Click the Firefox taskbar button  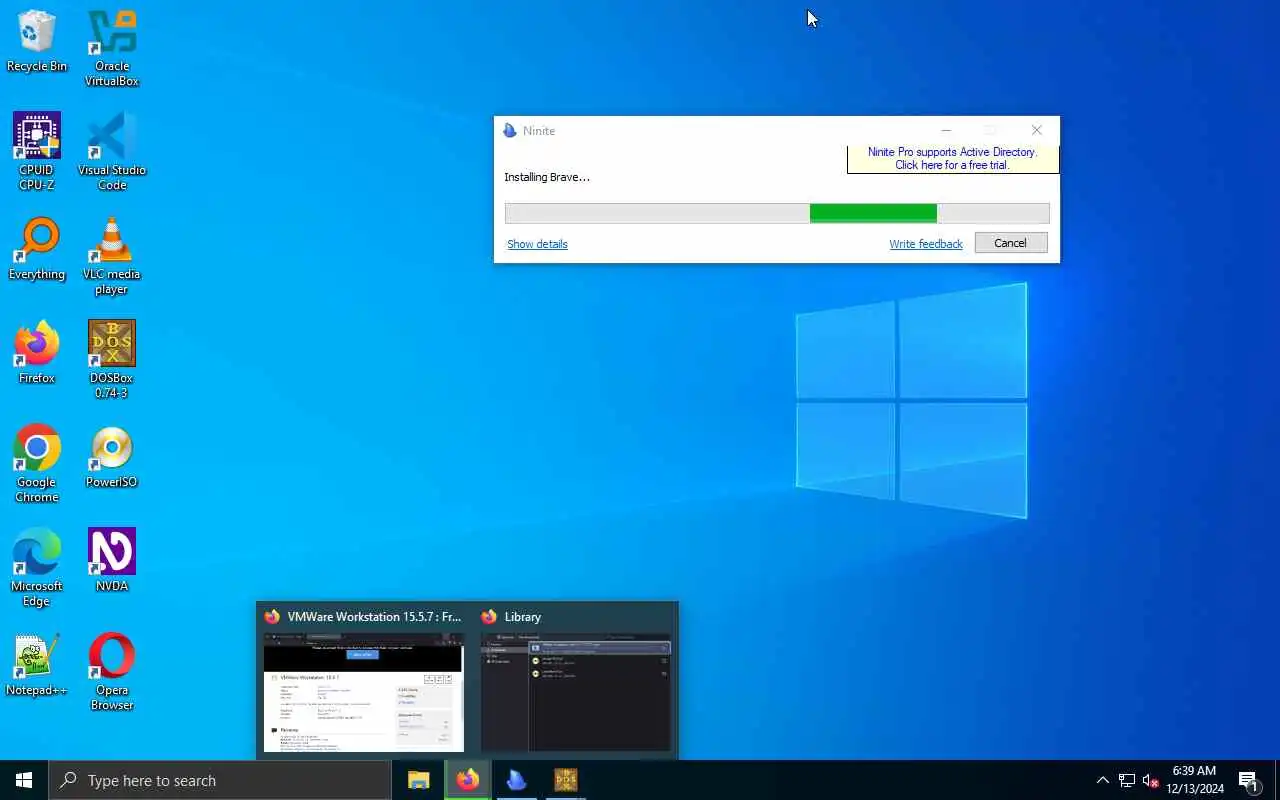(x=467, y=780)
